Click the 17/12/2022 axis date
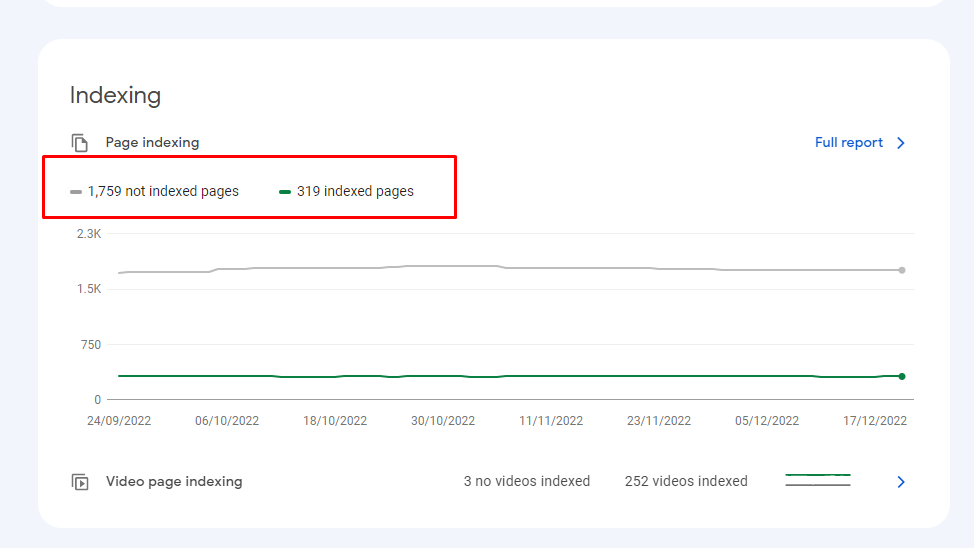Screen dimensions: 974x548 click(x=875, y=421)
